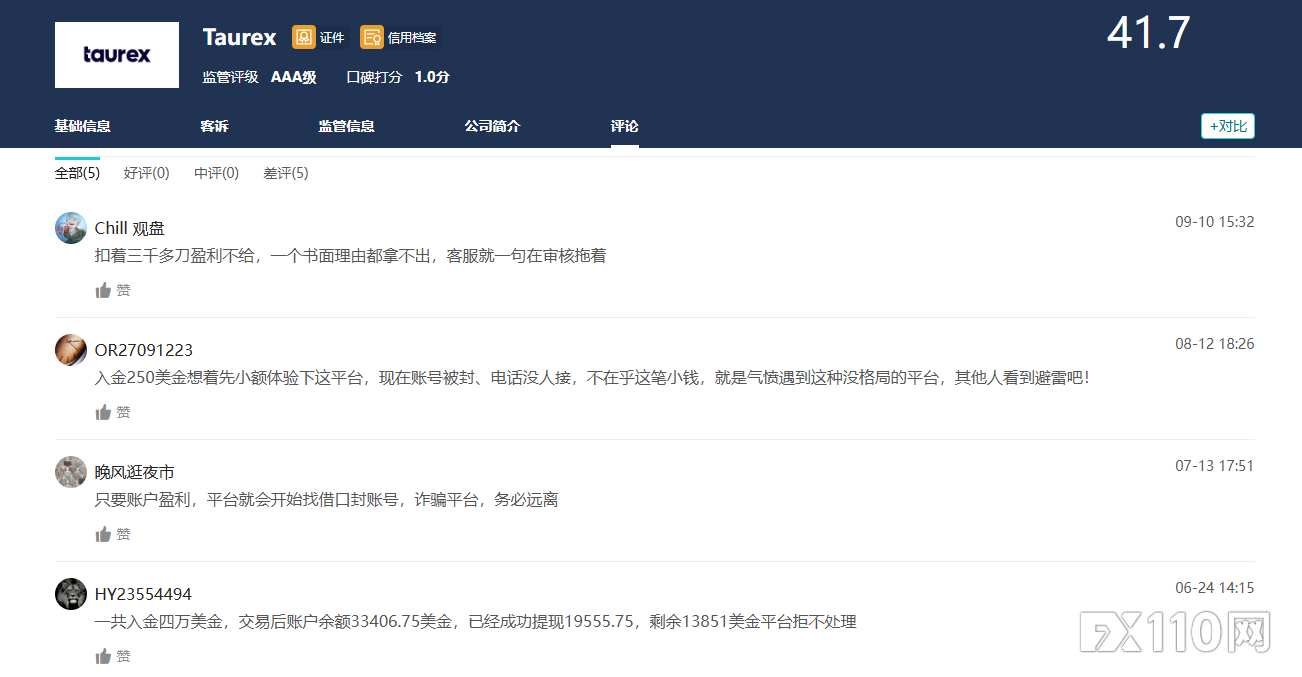Click the 09-10 15:32 timestamp

tap(1214, 222)
